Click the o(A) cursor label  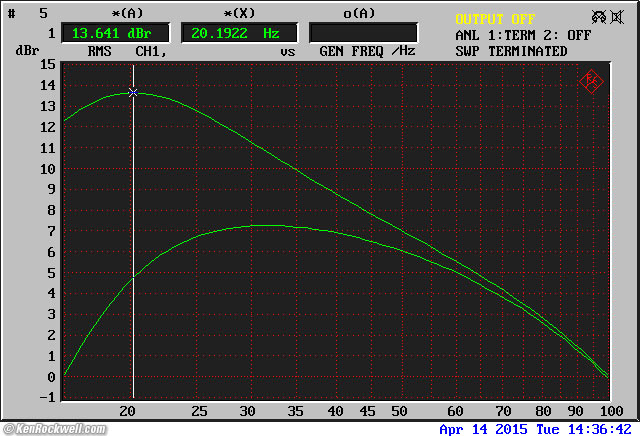pyautogui.click(x=359, y=13)
